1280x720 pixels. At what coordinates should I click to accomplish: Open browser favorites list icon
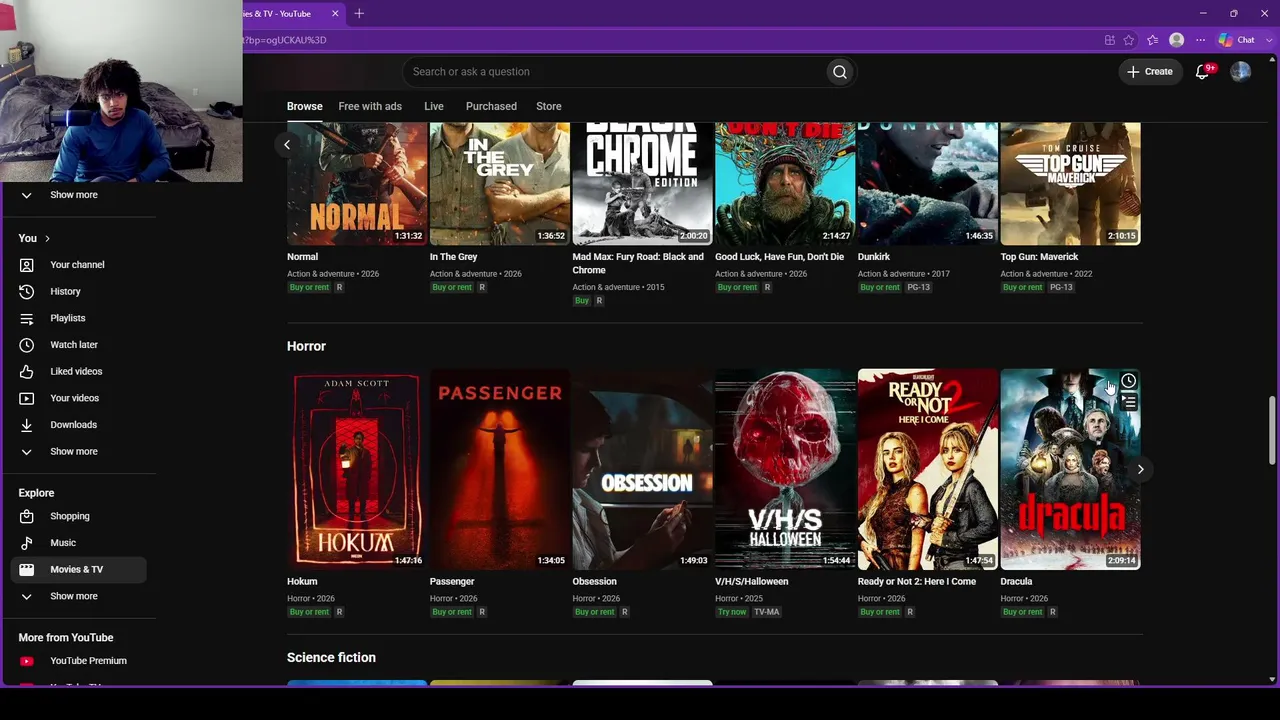pyautogui.click(x=1153, y=40)
